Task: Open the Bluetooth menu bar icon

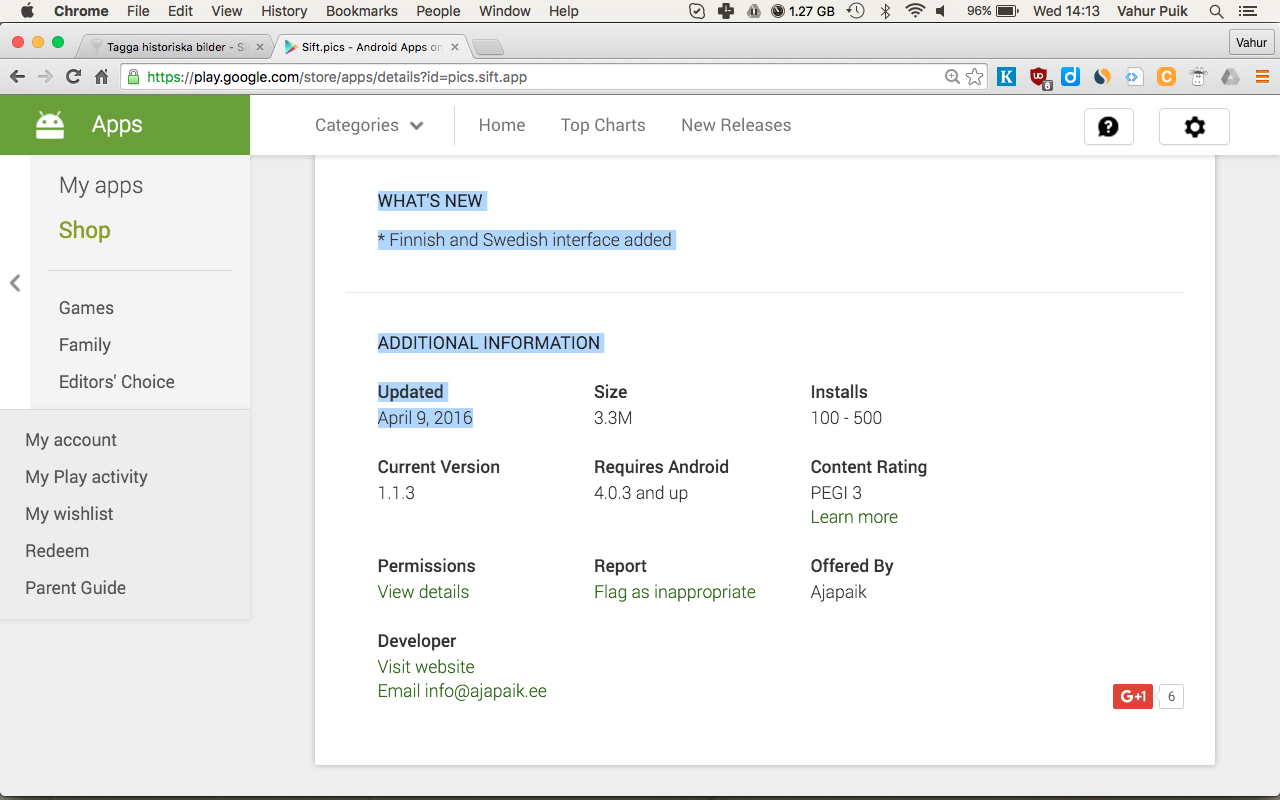Action: [885, 11]
